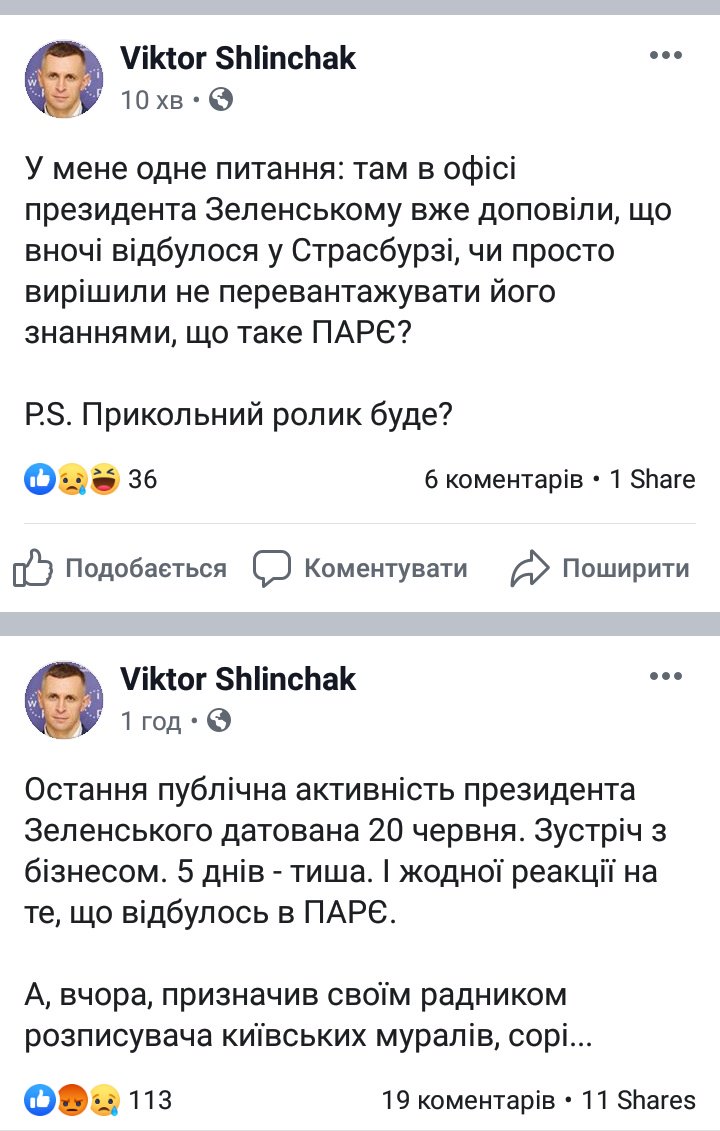Open the second post's three-dot options menu

pos(665,678)
